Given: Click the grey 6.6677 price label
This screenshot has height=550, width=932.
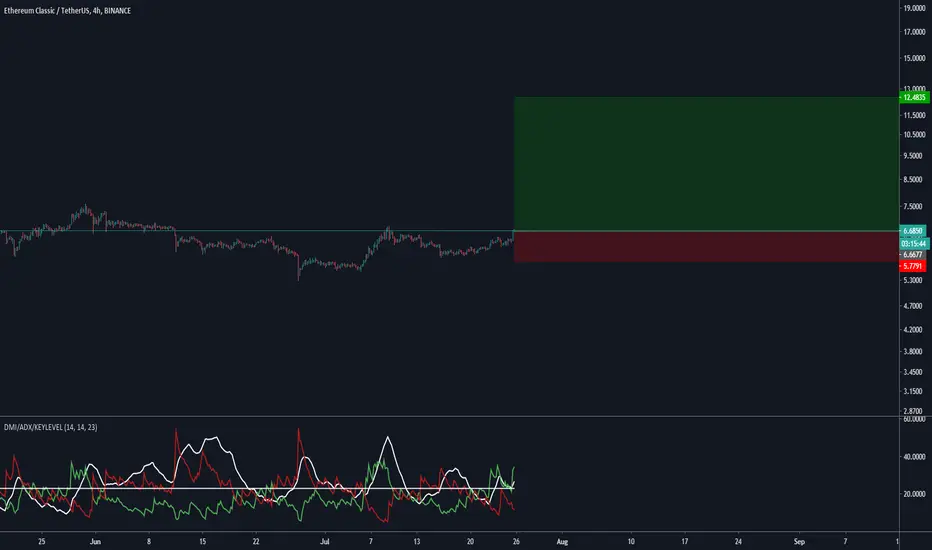Looking at the screenshot, I should tap(912, 254).
